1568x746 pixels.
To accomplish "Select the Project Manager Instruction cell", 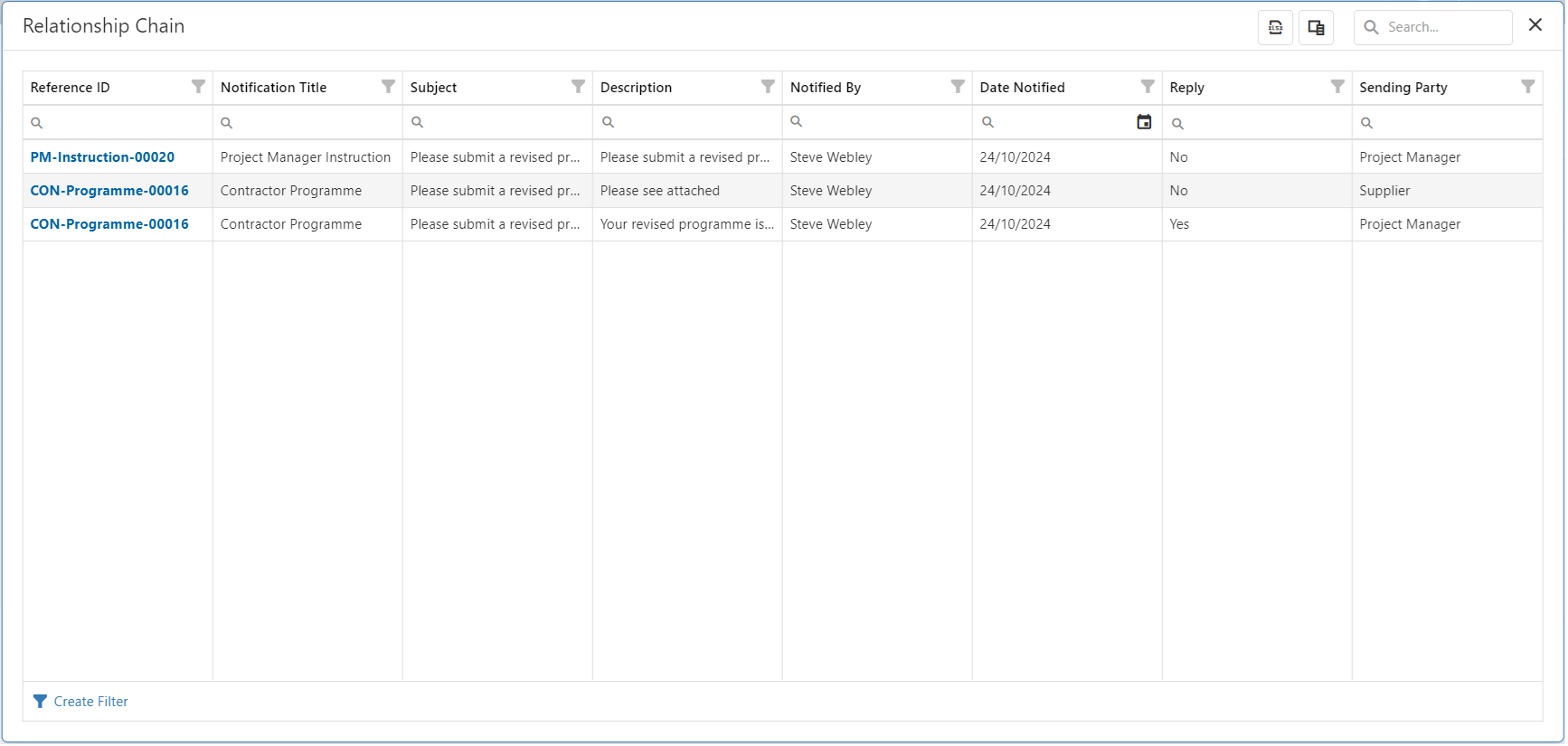I will (307, 157).
